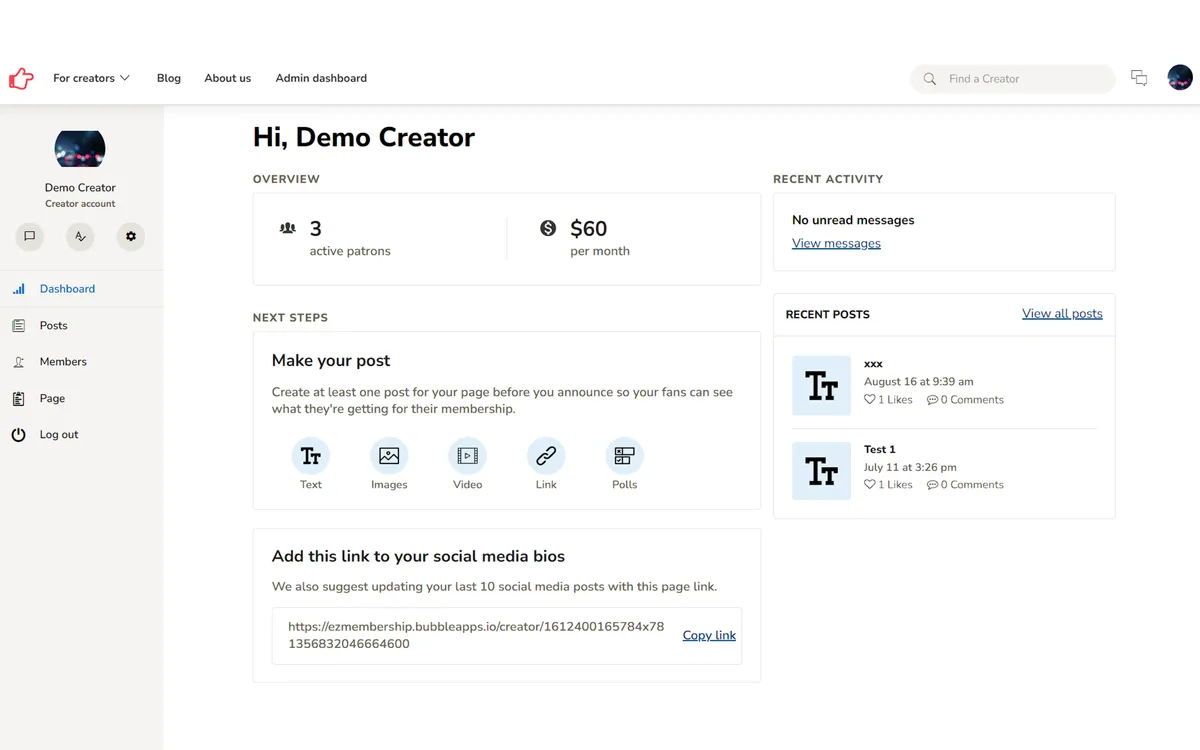Screen dimensions: 1200x750
Task: Open the post titled Test 1
Action: pyautogui.click(x=880, y=449)
